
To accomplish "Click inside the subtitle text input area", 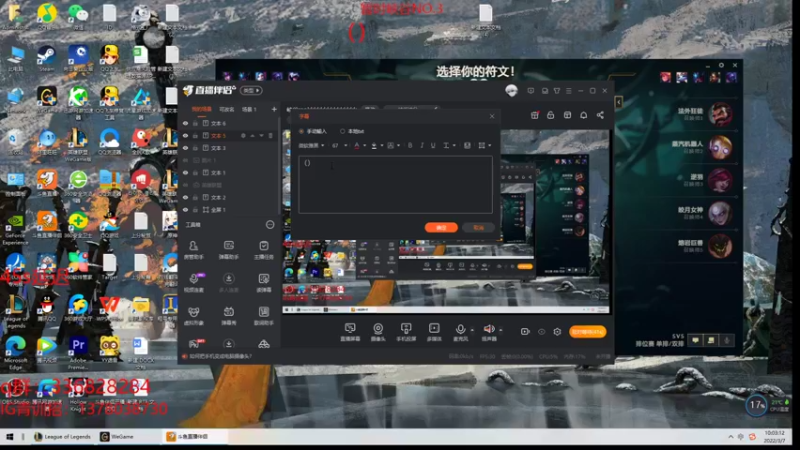I will point(395,184).
